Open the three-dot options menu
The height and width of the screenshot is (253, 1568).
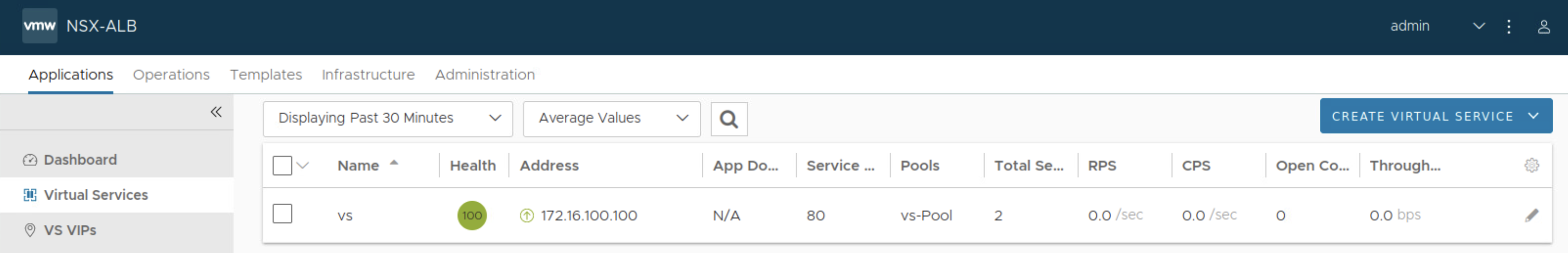click(1509, 26)
